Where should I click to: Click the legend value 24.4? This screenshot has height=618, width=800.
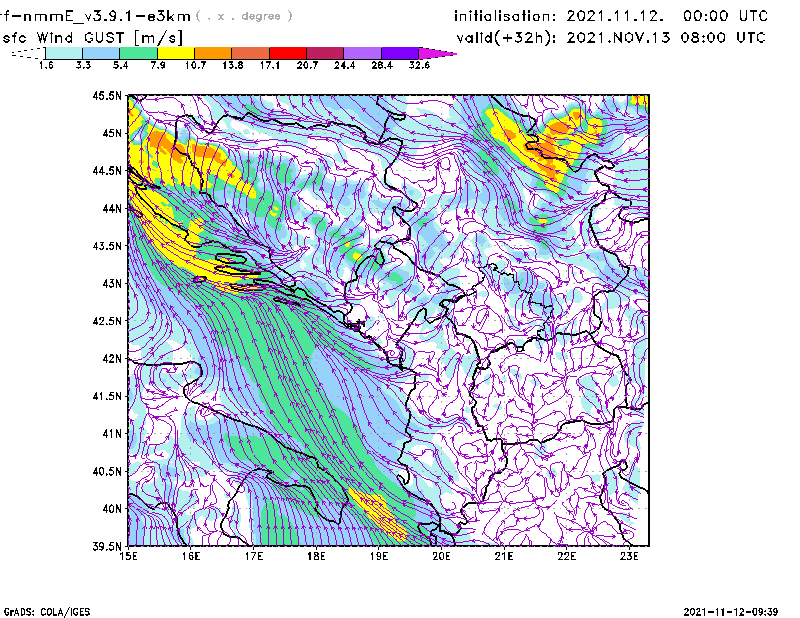click(344, 65)
